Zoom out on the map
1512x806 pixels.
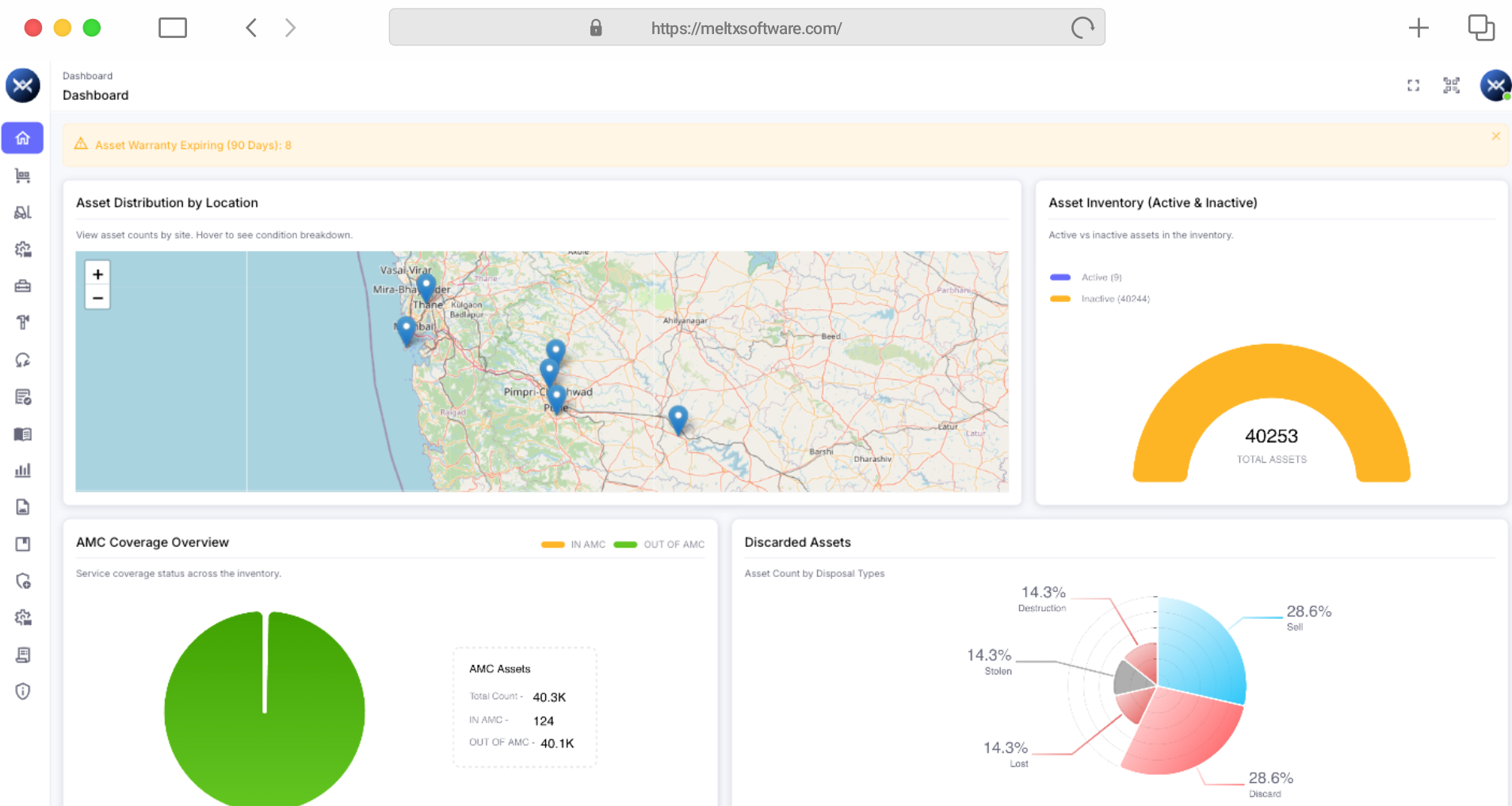coord(97,298)
